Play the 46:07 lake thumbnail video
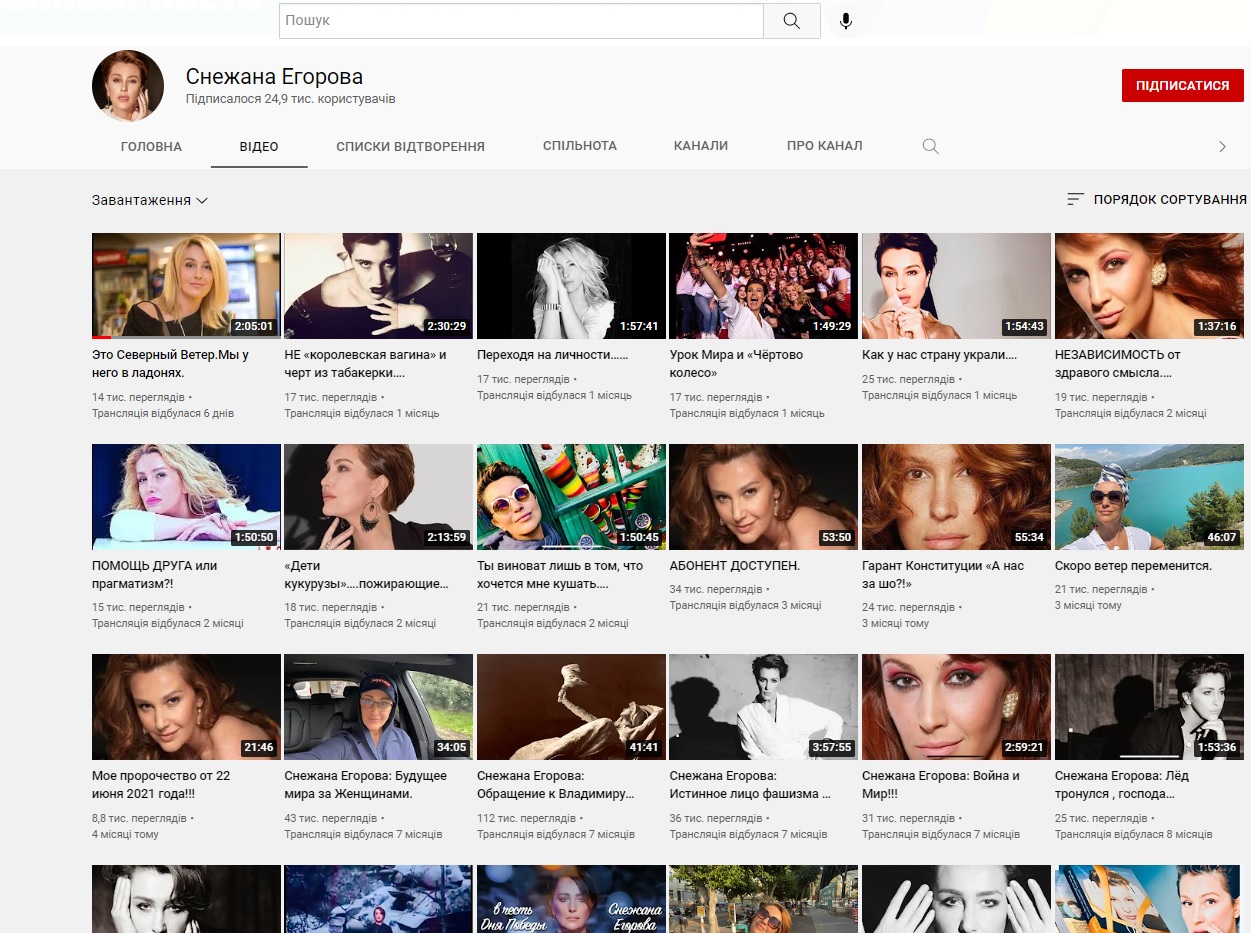 pyautogui.click(x=1149, y=497)
